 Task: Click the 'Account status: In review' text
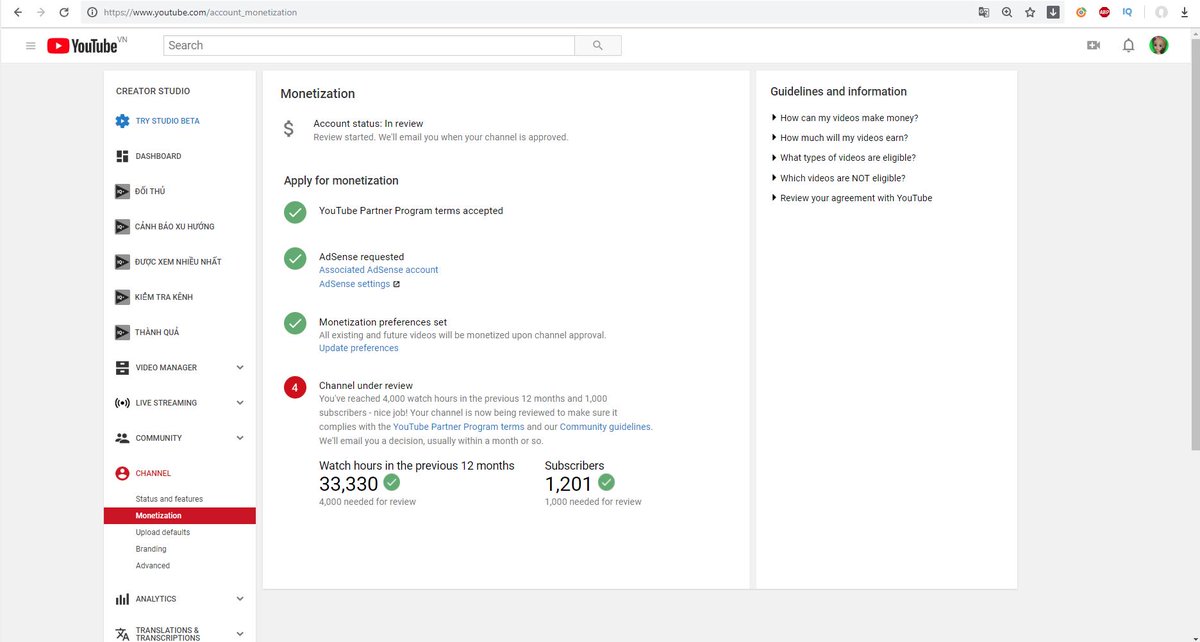click(368, 124)
